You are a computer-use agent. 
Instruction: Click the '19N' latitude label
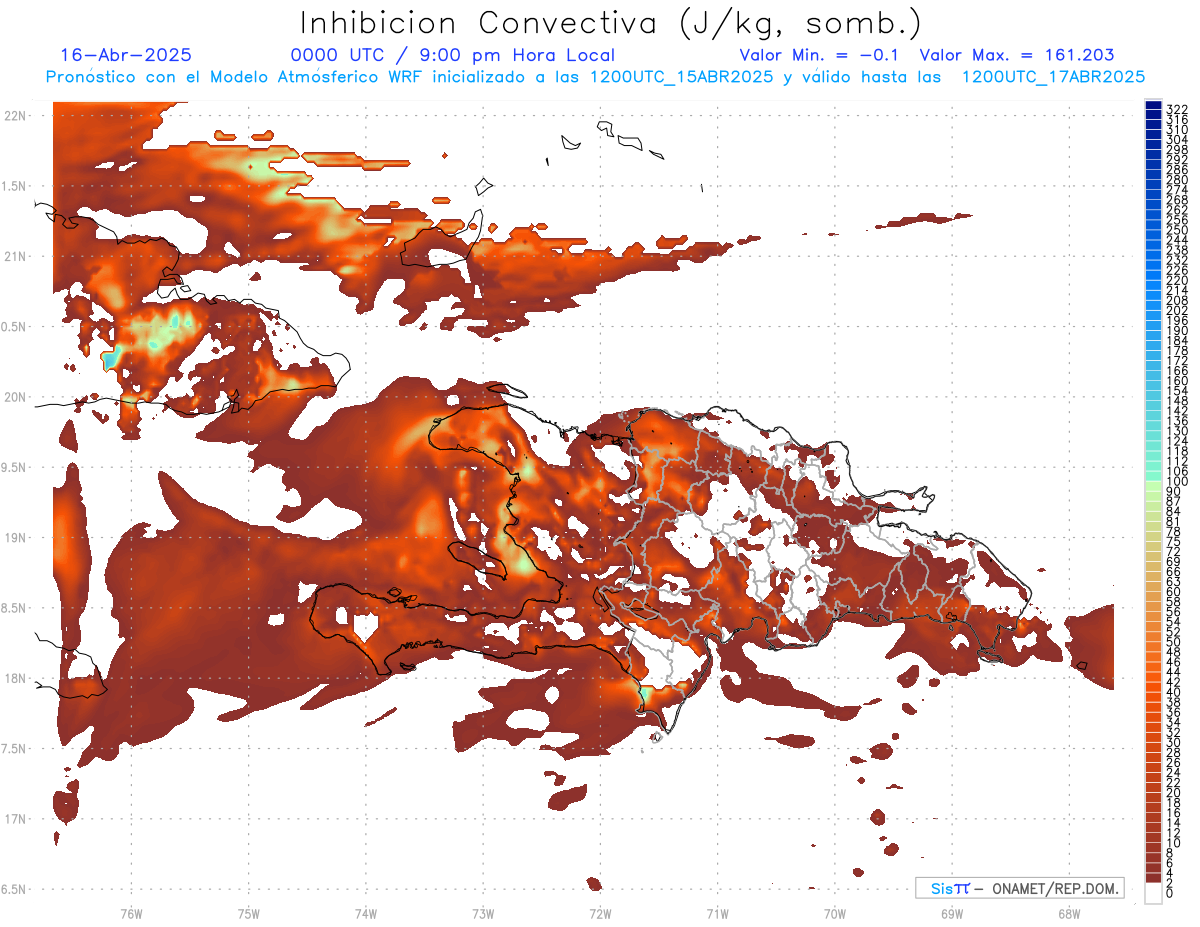click(x=15, y=537)
